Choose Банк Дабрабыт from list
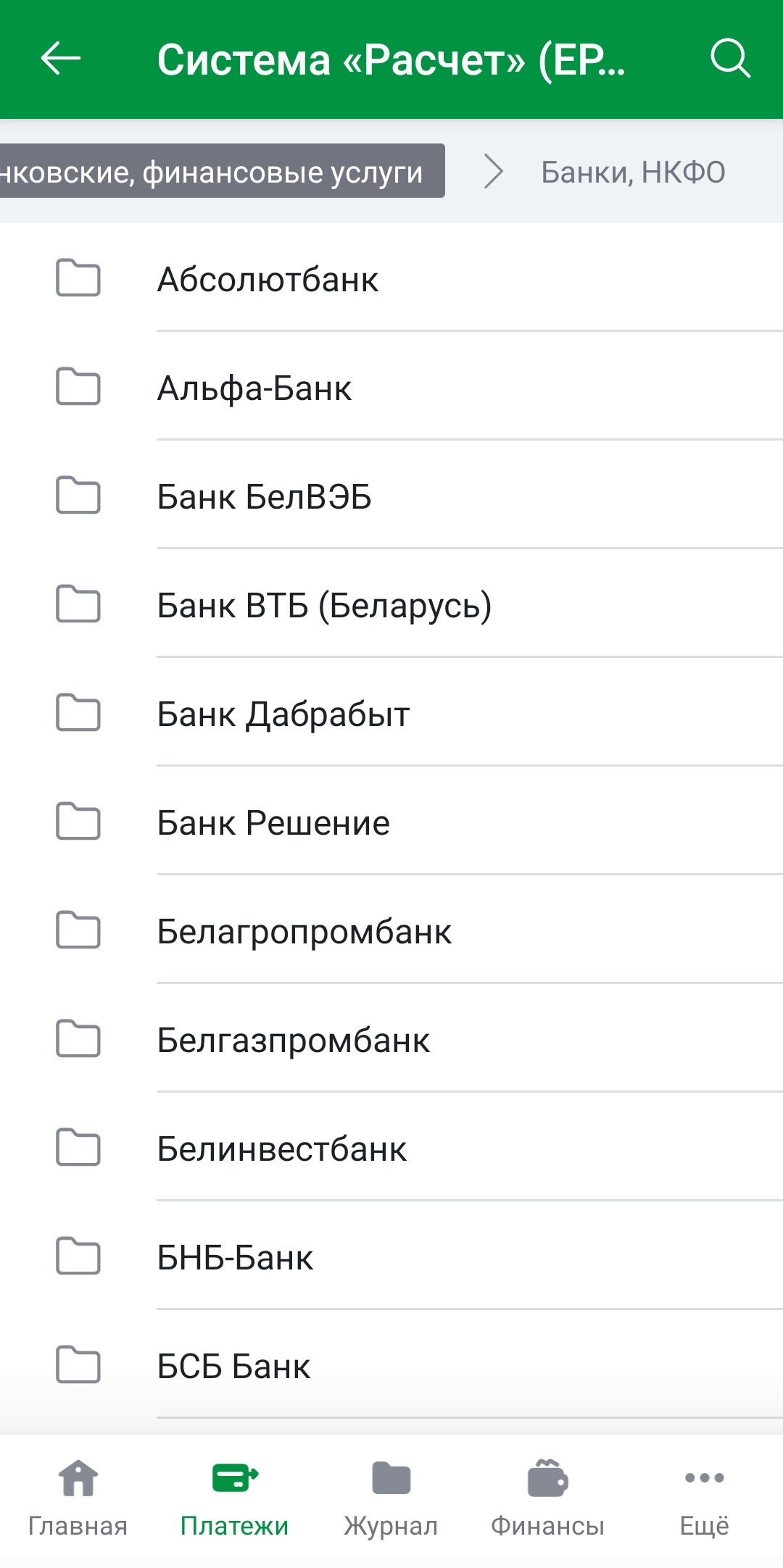Screen dimensions: 783x1568 (283, 714)
